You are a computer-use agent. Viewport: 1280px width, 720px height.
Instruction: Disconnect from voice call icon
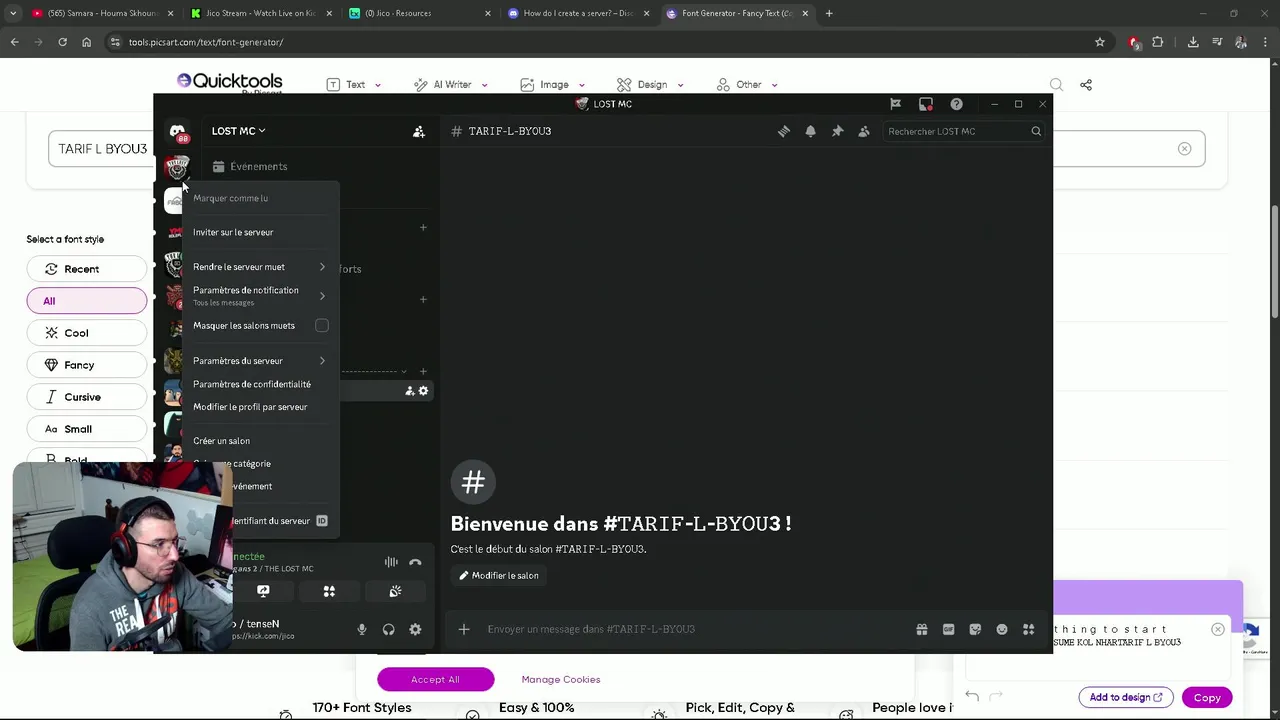coord(415,562)
